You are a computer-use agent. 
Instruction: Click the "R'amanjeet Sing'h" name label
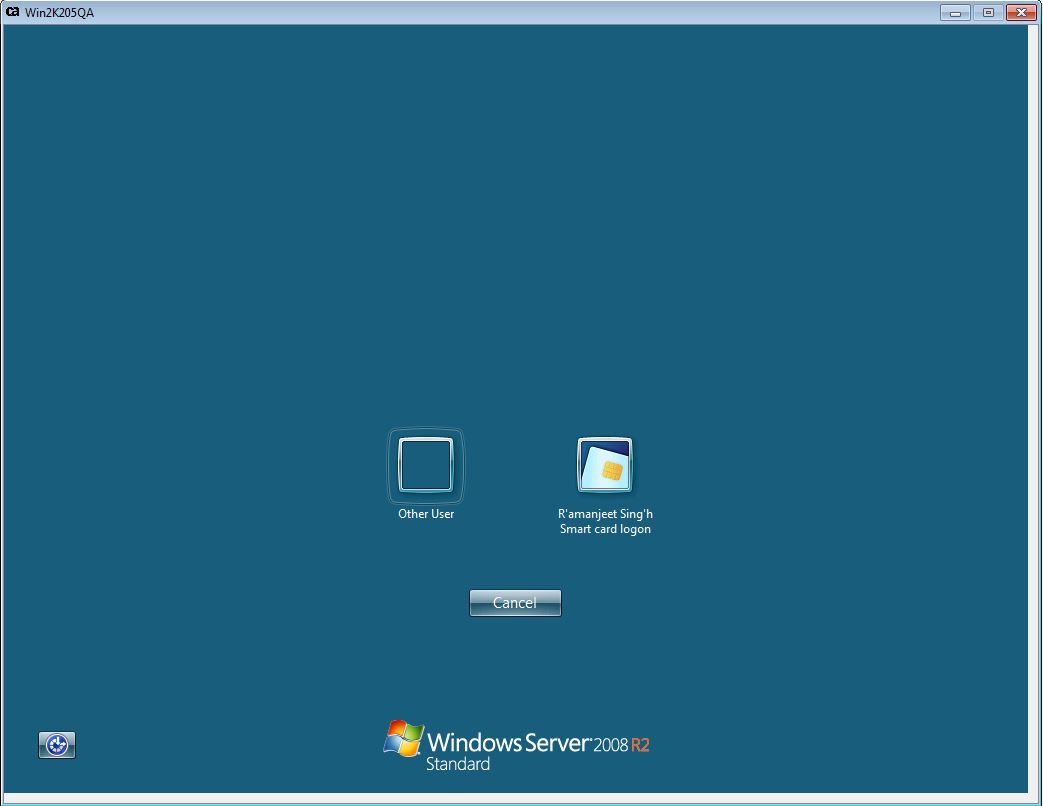point(606,513)
